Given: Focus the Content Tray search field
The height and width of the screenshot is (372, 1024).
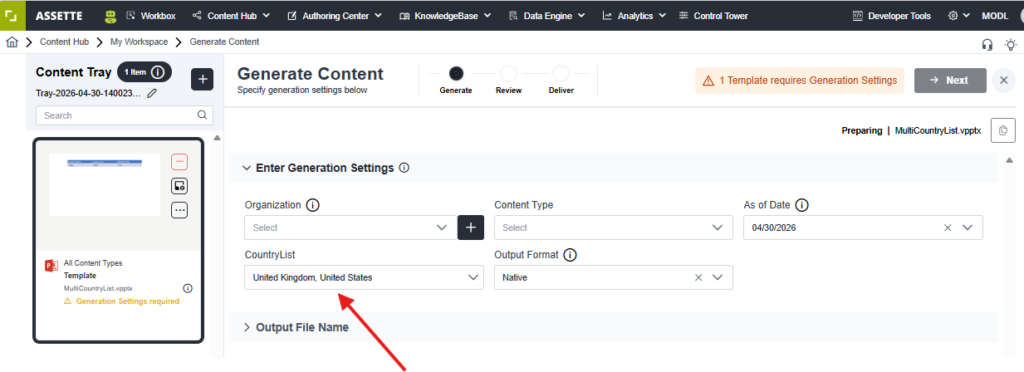Looking at the screenshot, I should tap(124, 116).
